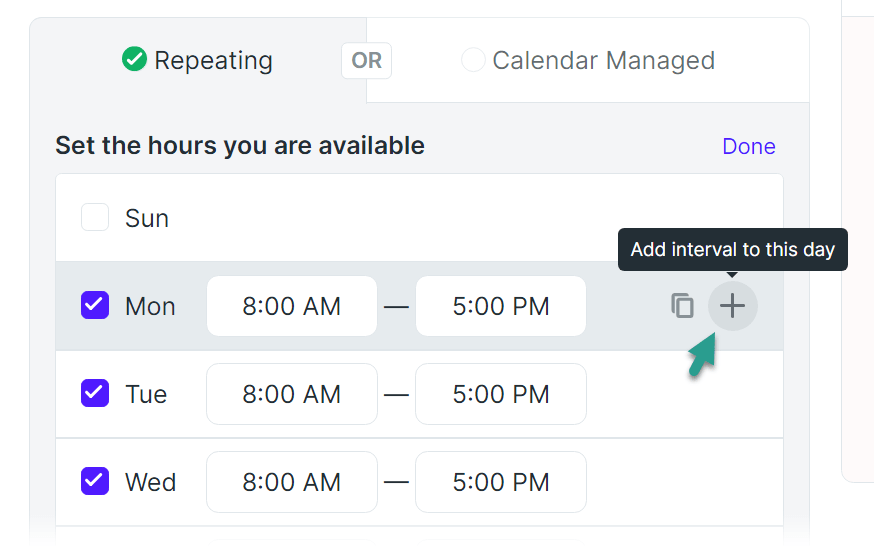This screenshot has height=555, width=874.
Task: Click the Mon day label
Action: point(150,306)
